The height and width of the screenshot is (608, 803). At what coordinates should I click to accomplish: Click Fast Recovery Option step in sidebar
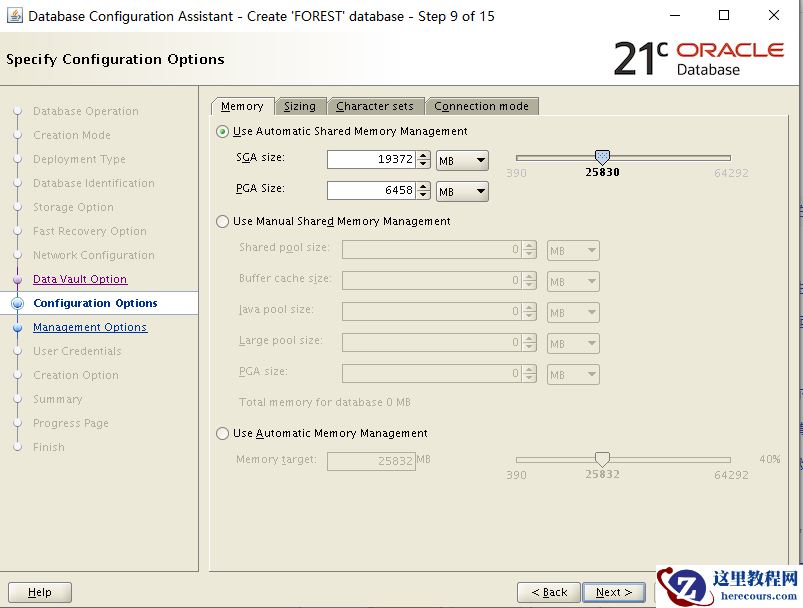tap(90, 232)
